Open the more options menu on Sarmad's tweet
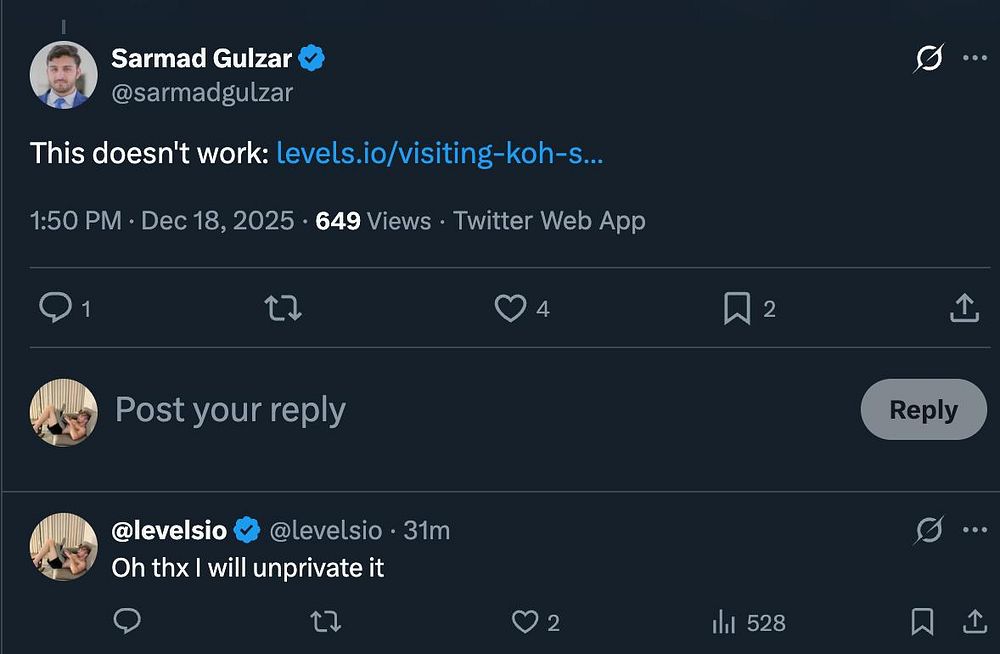Screen dimensions: 1000x654 (x=974, y=59)
